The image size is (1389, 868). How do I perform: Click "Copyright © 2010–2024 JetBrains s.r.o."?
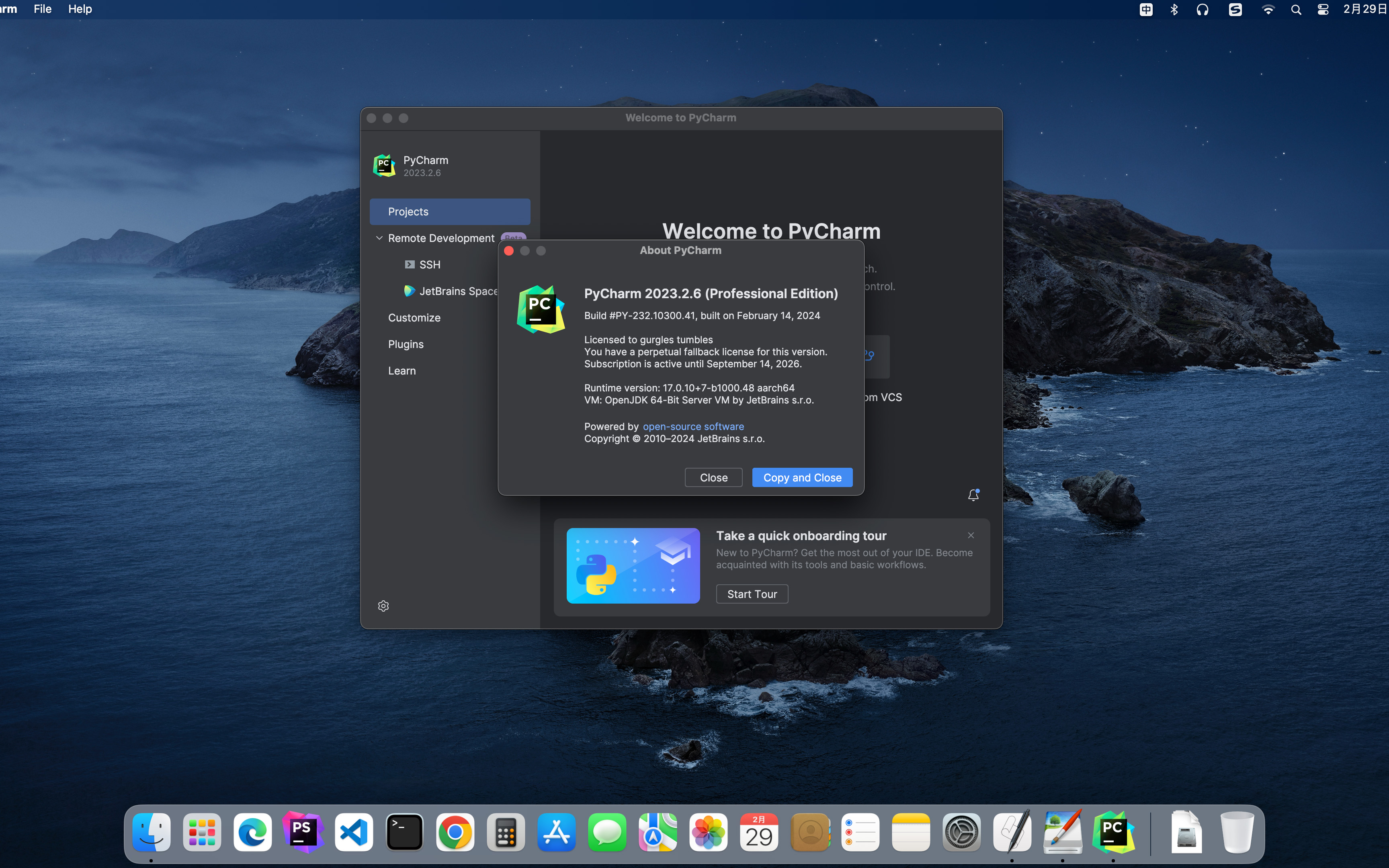674,438
